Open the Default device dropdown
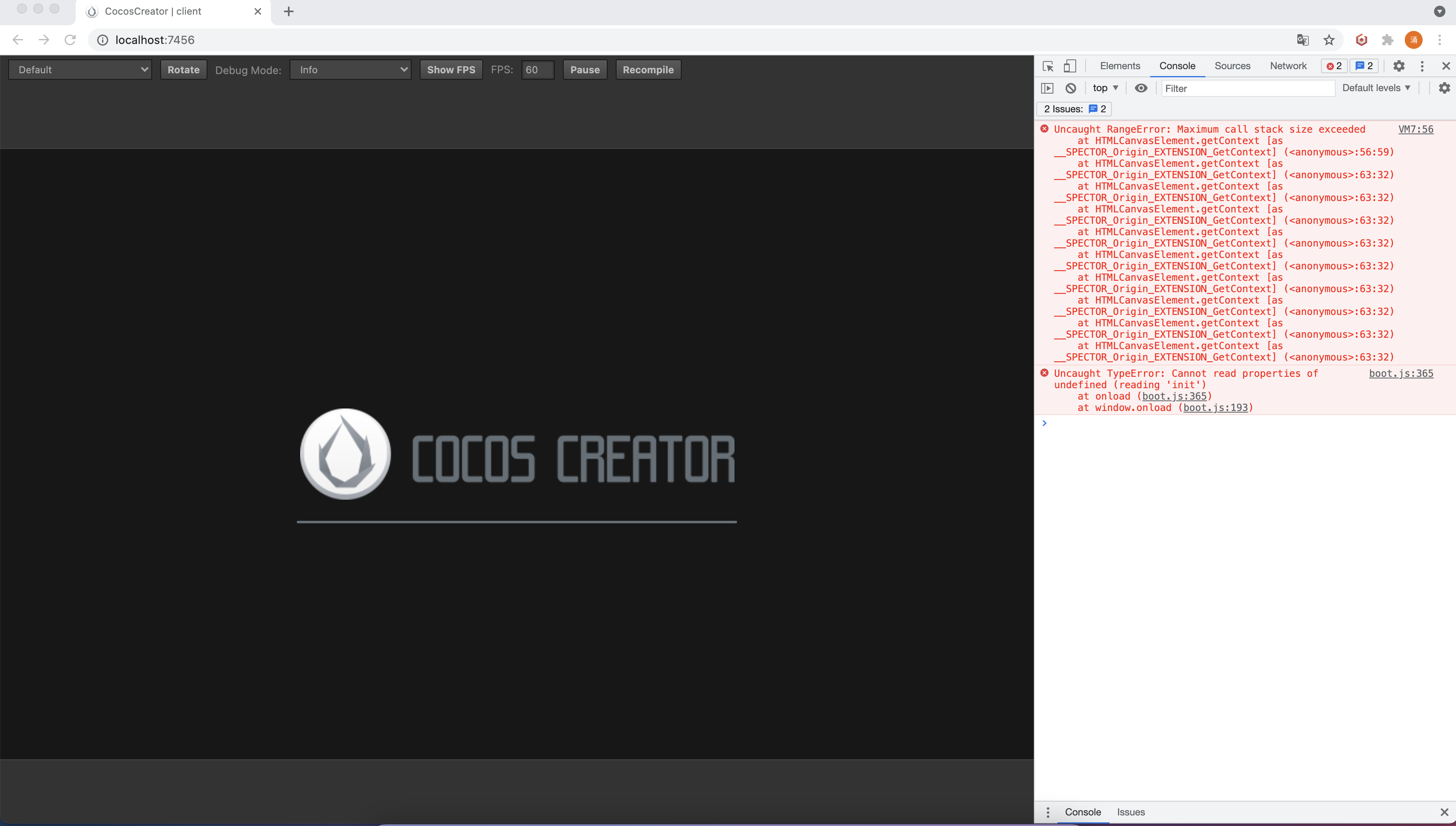 pos(81,70)
